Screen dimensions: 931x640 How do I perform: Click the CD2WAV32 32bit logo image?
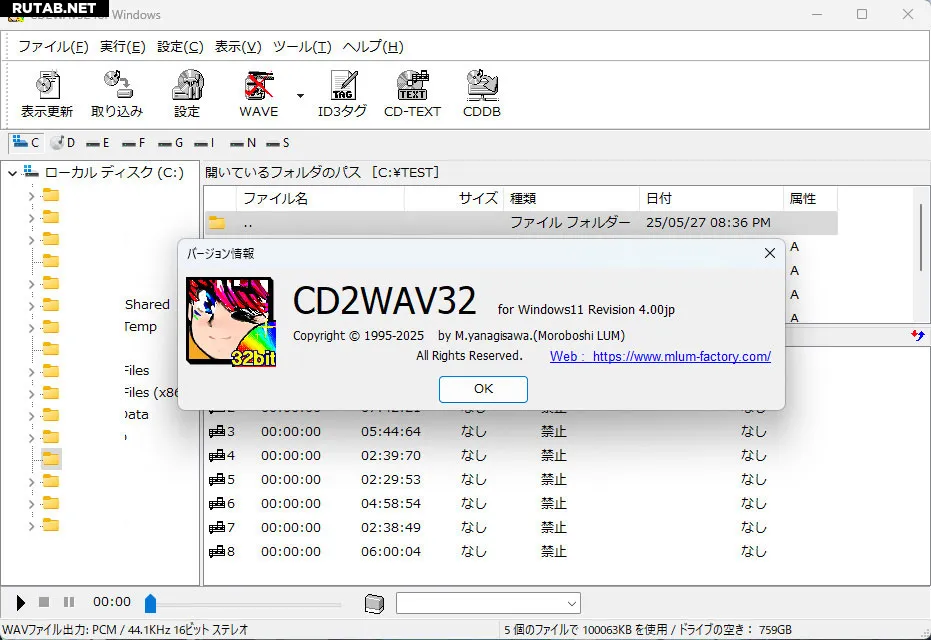click(230, 321)
